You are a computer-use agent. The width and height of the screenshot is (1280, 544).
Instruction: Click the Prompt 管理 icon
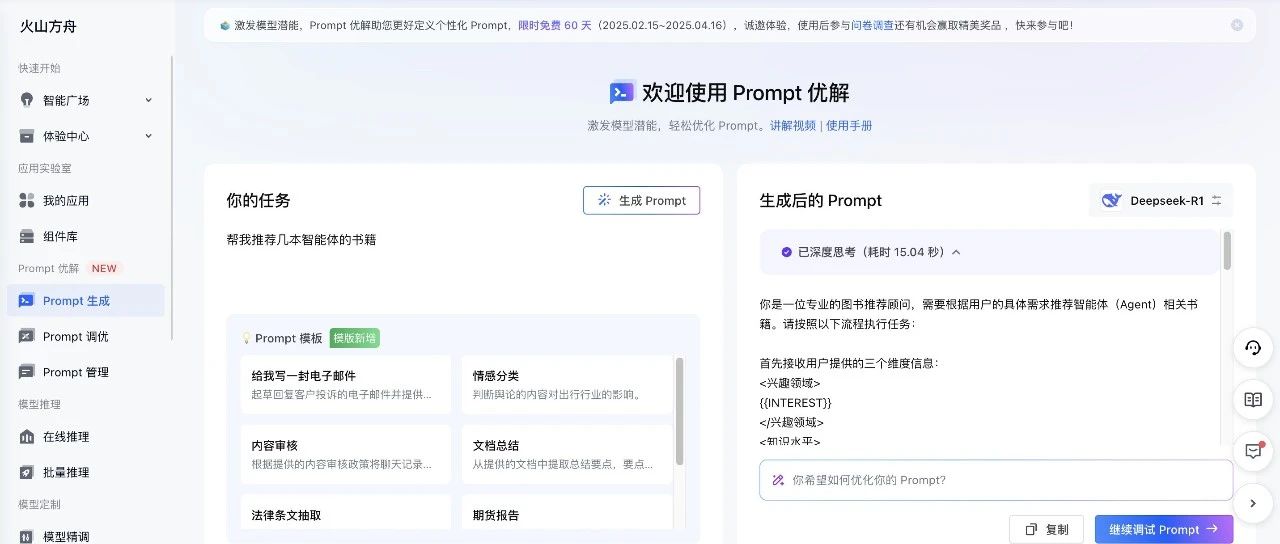(x=27, y=372)
